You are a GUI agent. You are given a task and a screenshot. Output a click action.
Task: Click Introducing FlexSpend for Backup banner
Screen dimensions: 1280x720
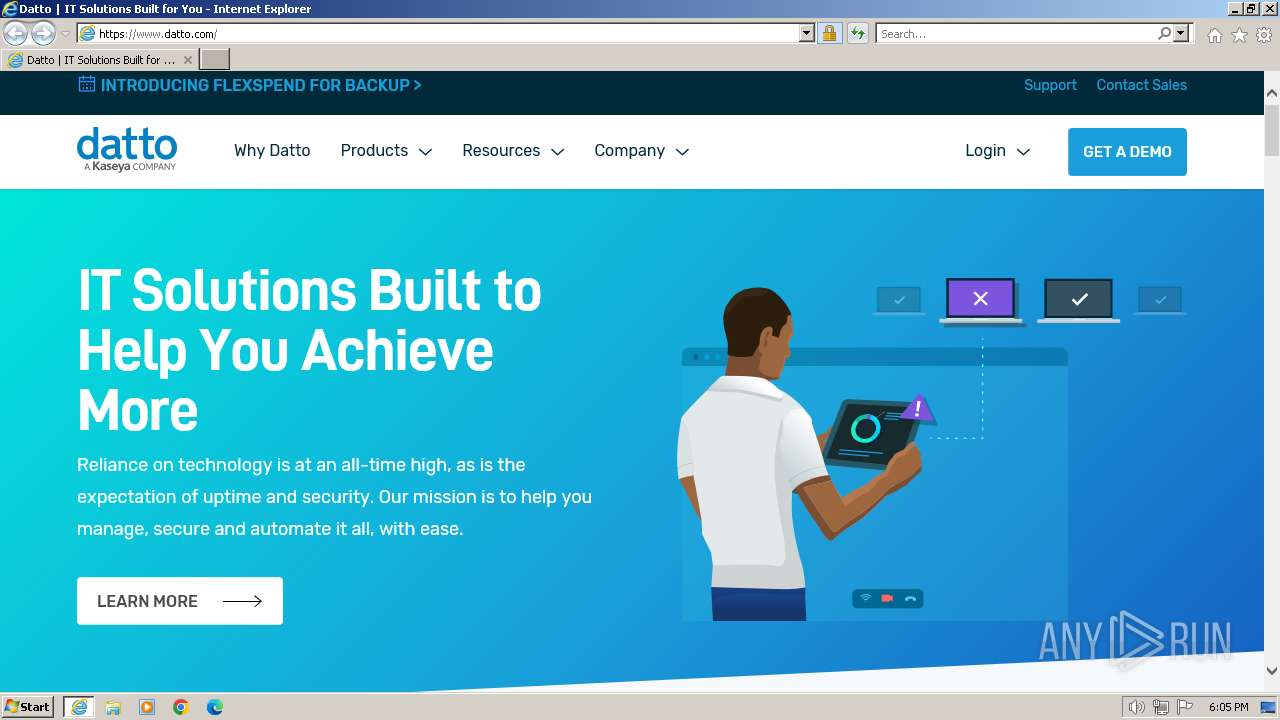(261, 85)
